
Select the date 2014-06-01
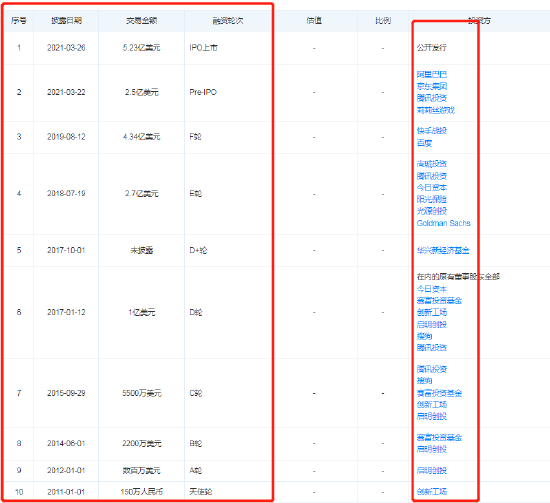click(66, 443)
